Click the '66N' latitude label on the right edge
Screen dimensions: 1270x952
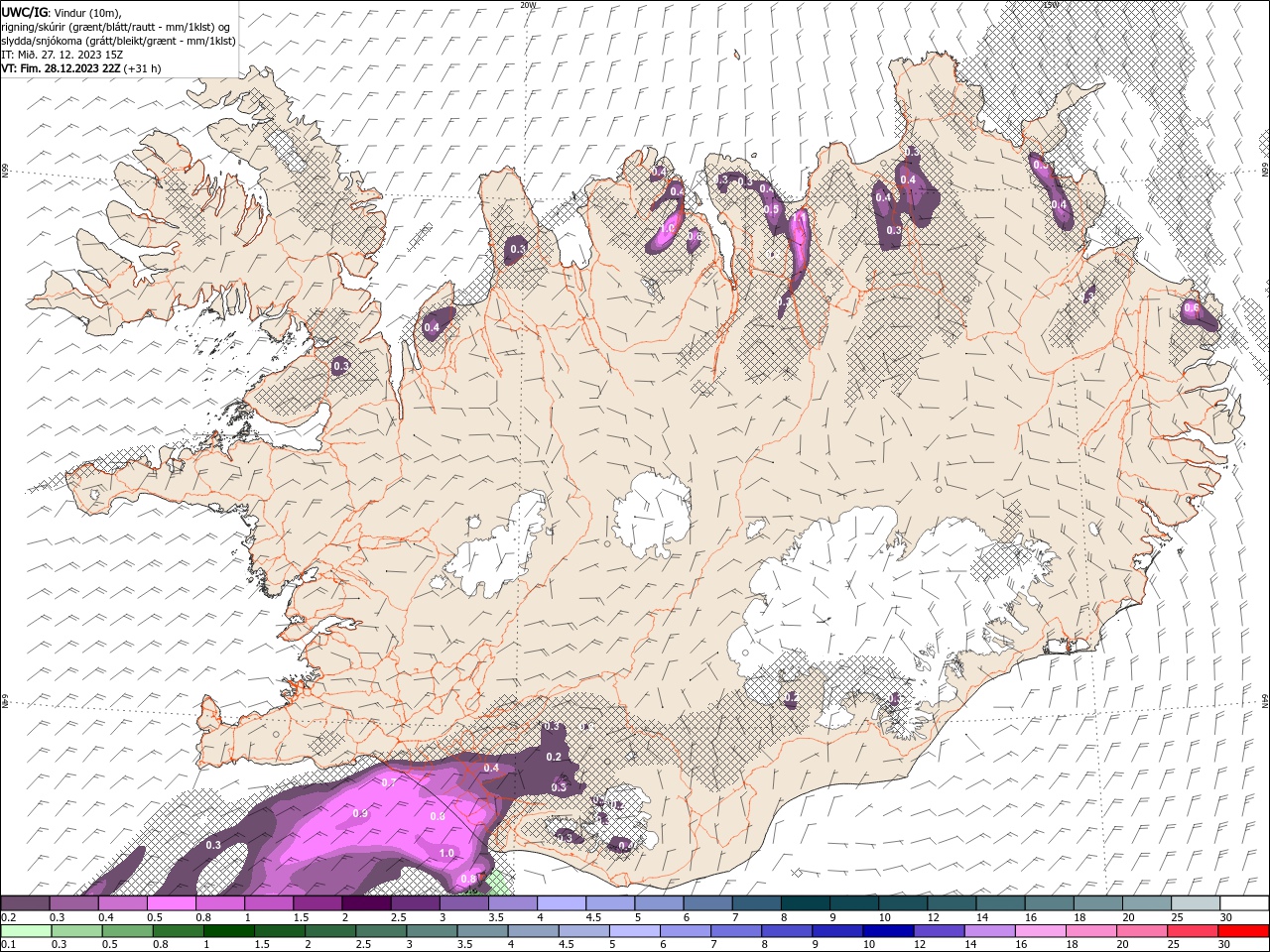[x=1265, y=171]
